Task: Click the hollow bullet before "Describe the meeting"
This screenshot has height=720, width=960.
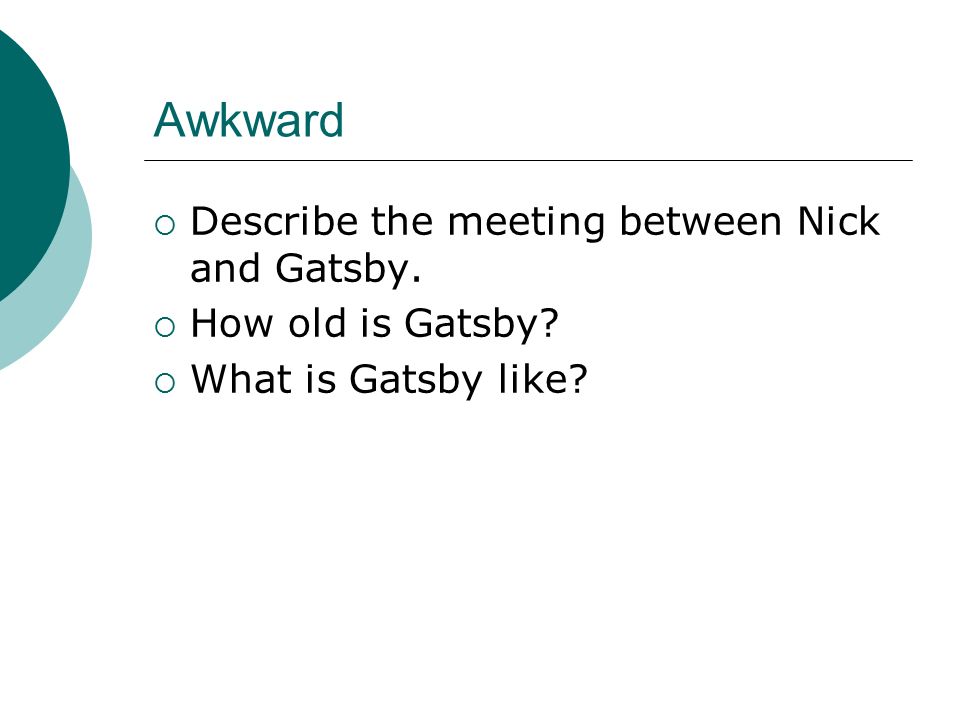Action: (165, 225)
